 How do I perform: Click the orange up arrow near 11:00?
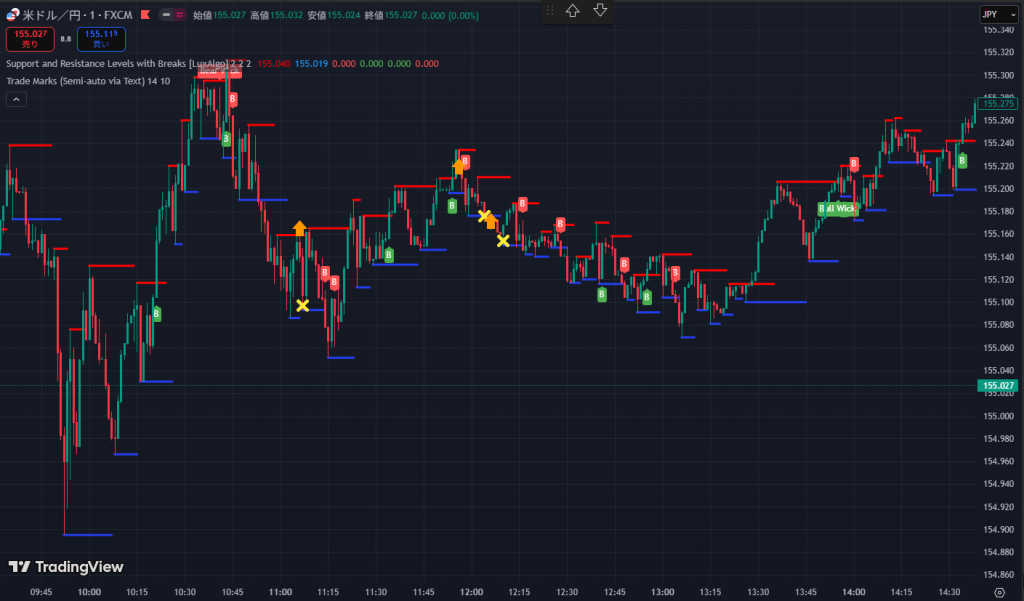point(299,228)
